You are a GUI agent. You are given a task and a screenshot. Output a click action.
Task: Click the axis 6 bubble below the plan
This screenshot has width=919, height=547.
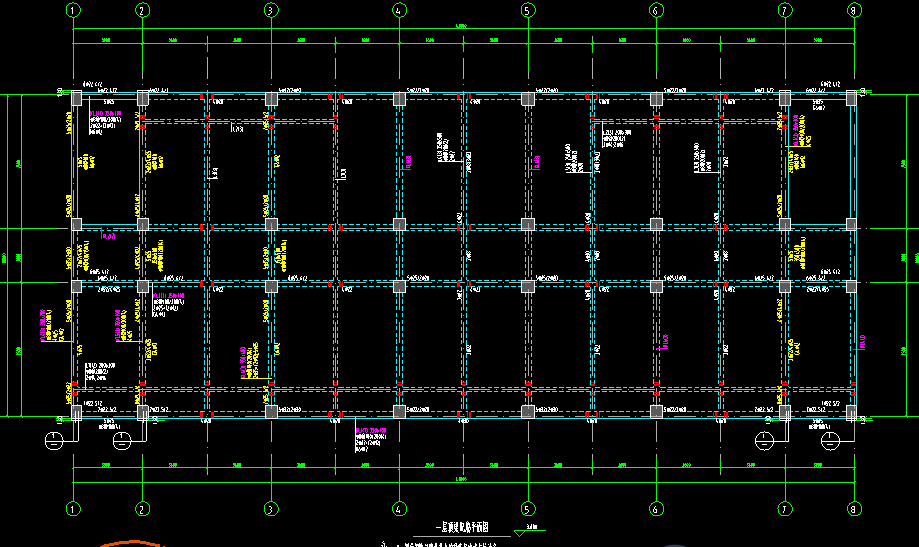tap(656, 509)
